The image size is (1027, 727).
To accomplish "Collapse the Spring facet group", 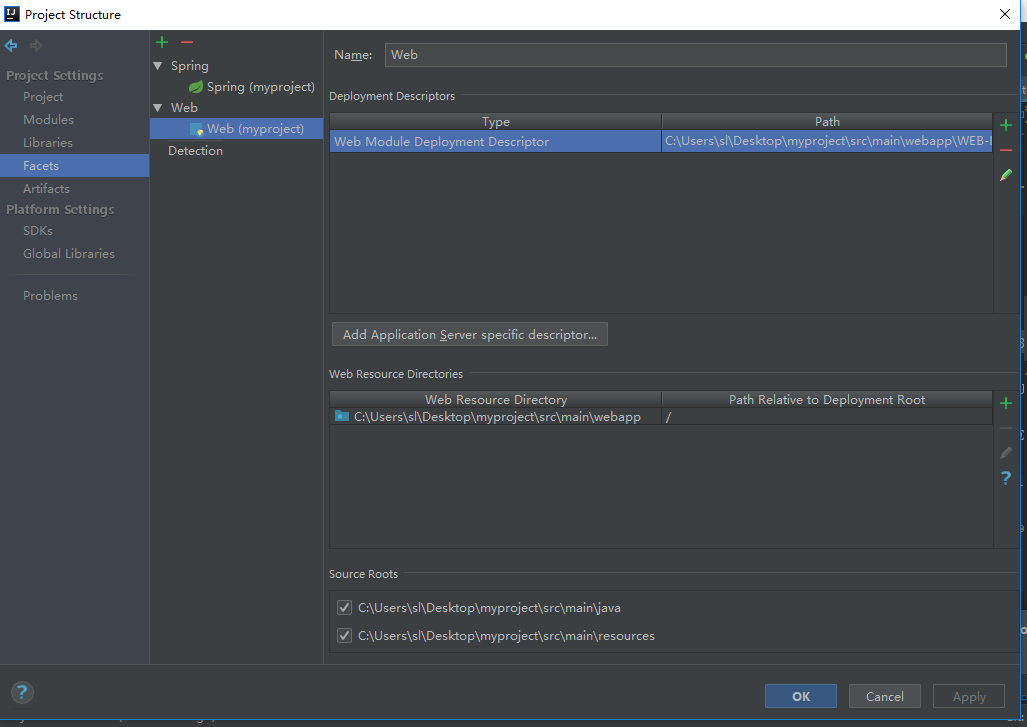I will (158, 65).
